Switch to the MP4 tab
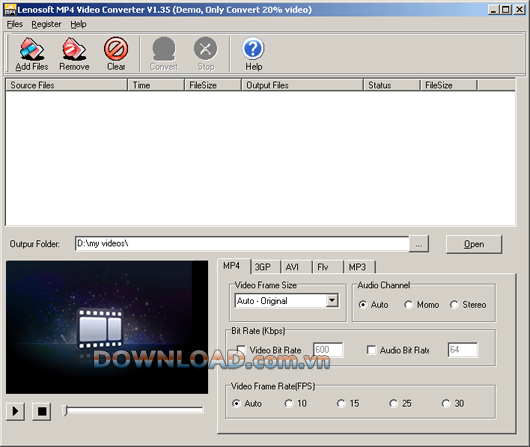Screen dimensions: 530x447 [x=234, y=266]
